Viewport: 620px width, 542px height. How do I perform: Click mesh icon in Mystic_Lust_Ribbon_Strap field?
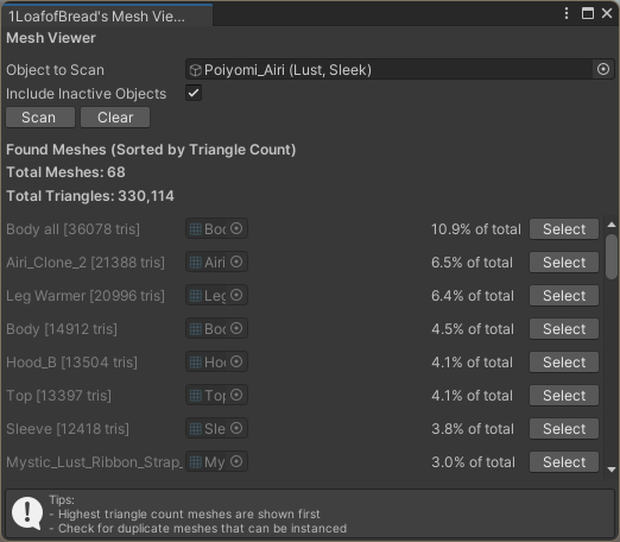195,462
